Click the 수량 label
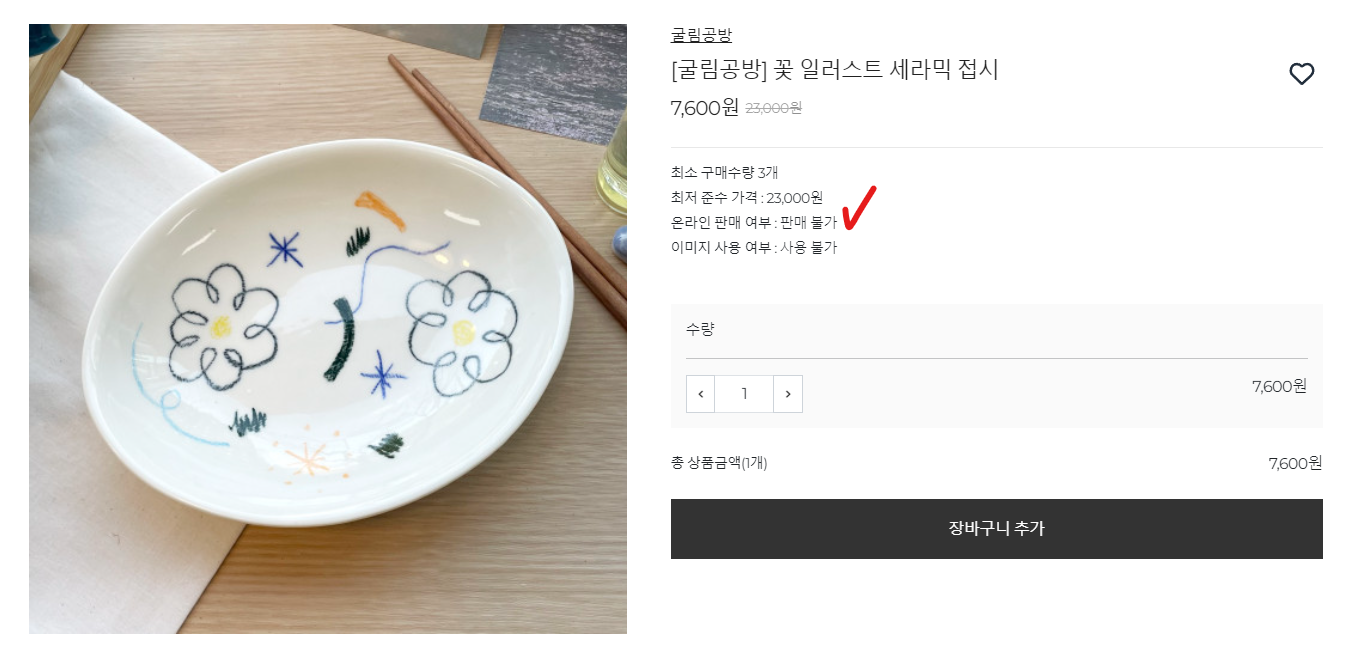The height and width of the screenshot is (666, 1355). (x=700, y=328)
